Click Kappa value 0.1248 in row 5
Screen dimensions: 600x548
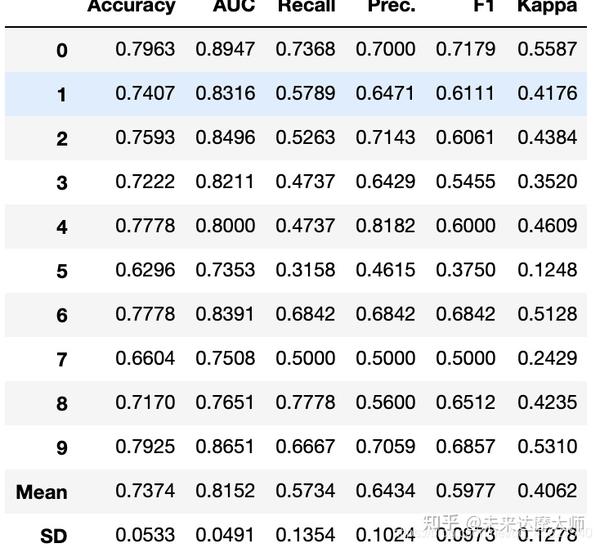click(547, 270)
